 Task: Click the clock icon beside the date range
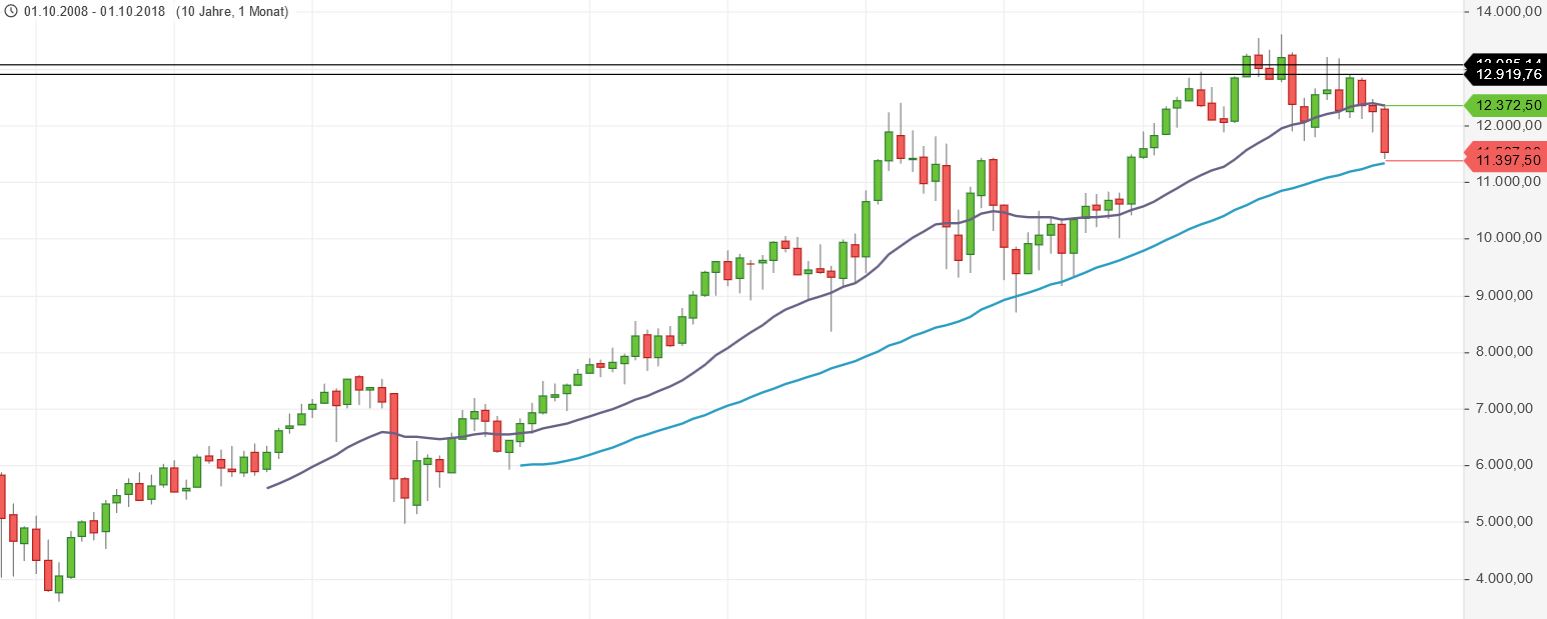click(11, 11)
